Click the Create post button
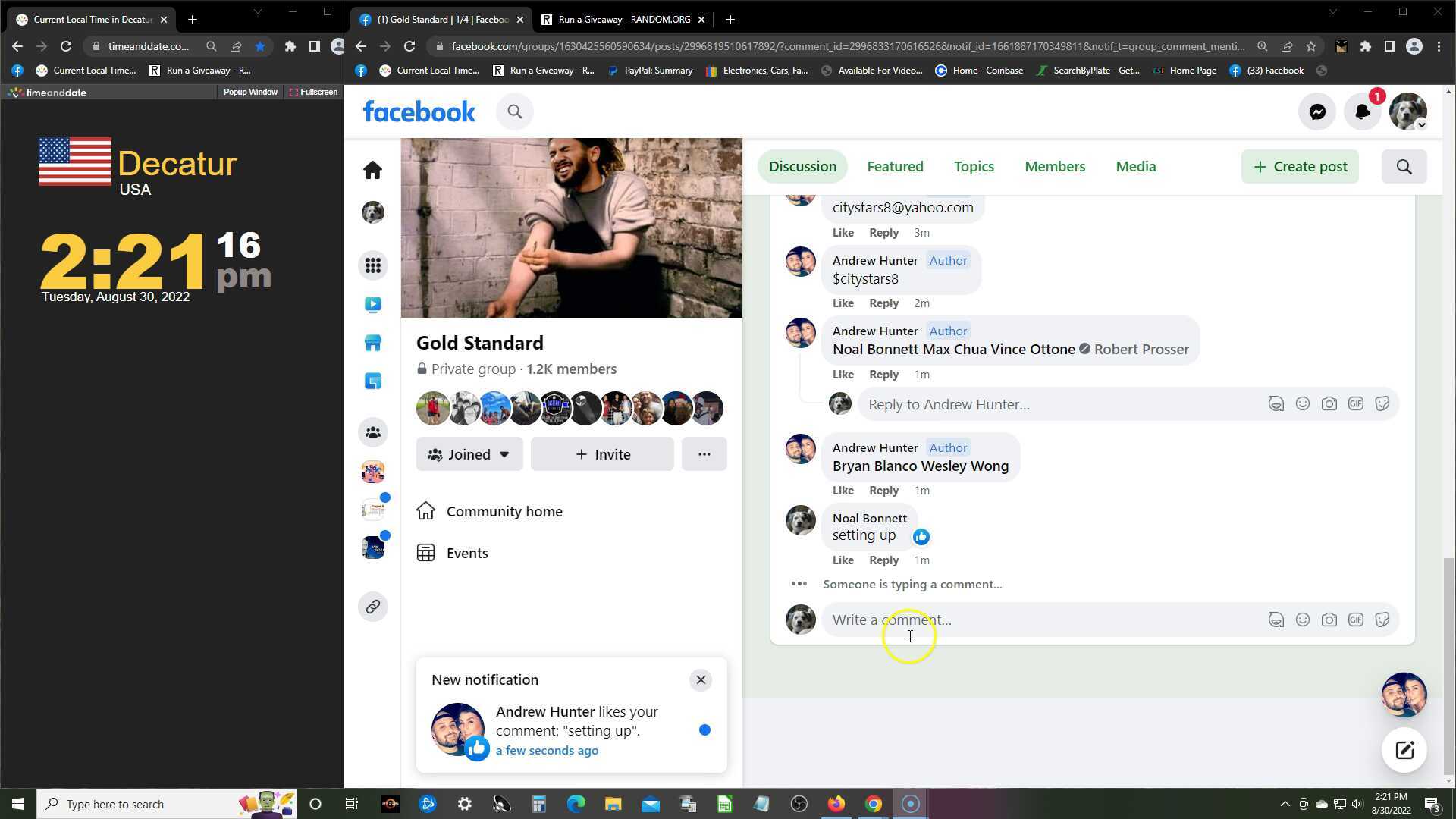Viewport: 1456px width, 819px height. [x=1300, y=167]
